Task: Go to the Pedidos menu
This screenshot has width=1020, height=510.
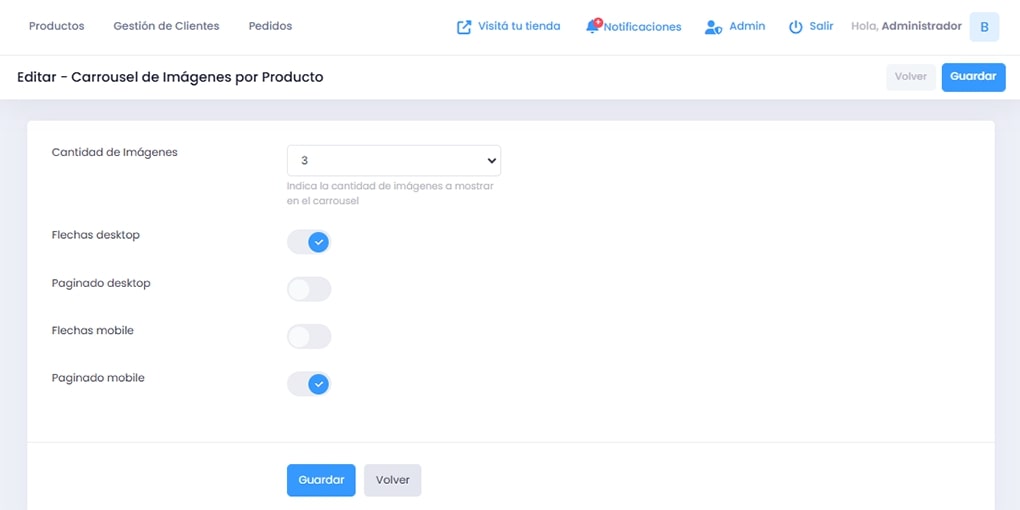Action: click(x=270, y=26)
